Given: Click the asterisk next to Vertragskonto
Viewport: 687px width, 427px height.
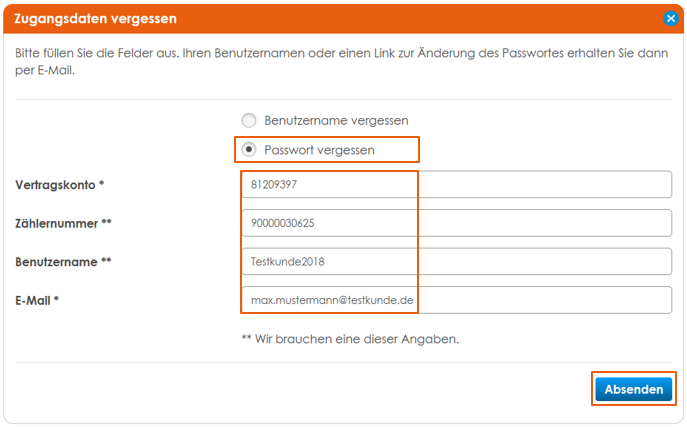Looking at the screenshot, I should [101, 185].
